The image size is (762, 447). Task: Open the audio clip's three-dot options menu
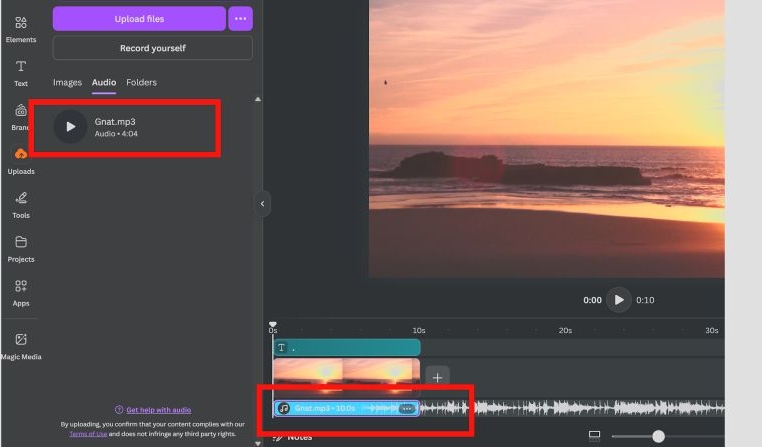click(x=407, y=409)
